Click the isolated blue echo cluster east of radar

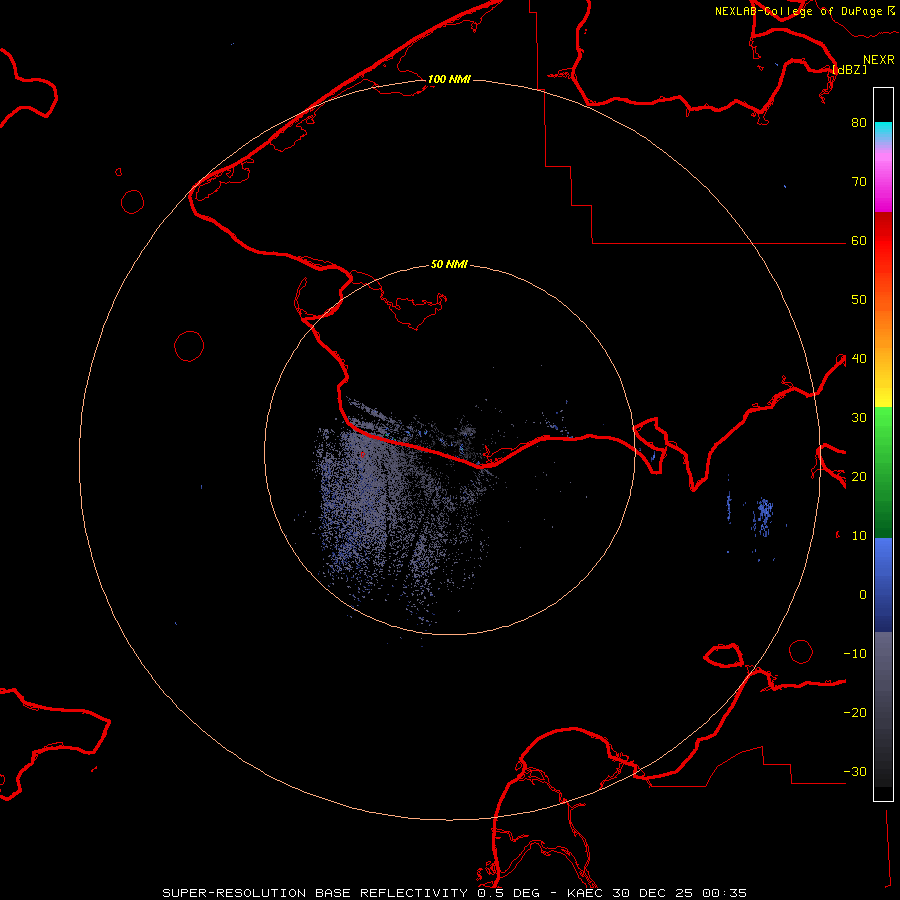(763, 517)
